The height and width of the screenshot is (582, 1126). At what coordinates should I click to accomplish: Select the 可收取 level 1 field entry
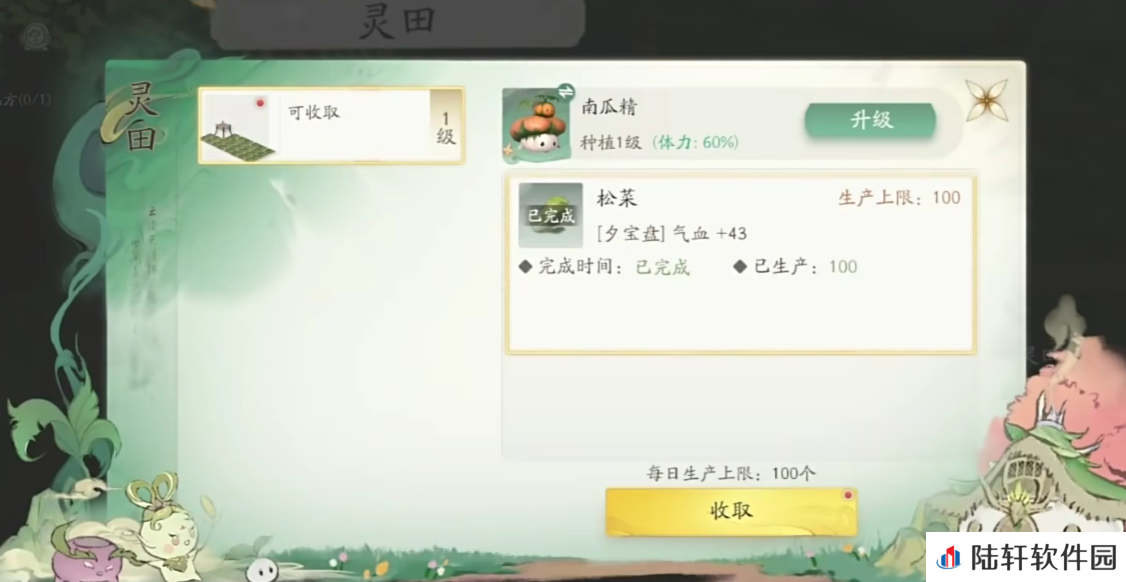[x=331, y=126]
